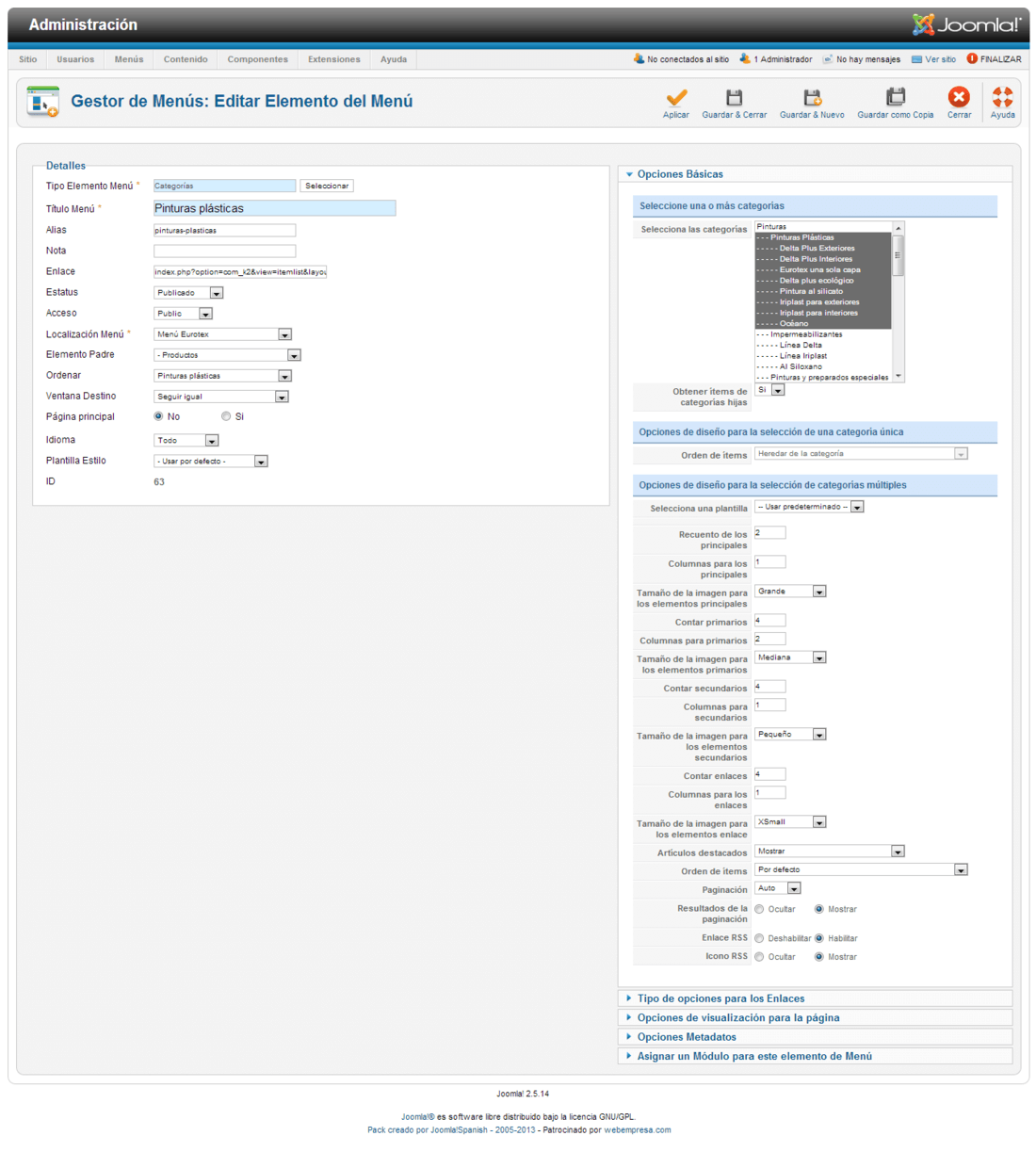1036x1152 pixels.
Task: Select Ocultar for Resultados de la paginación
Action: (759, 909)
